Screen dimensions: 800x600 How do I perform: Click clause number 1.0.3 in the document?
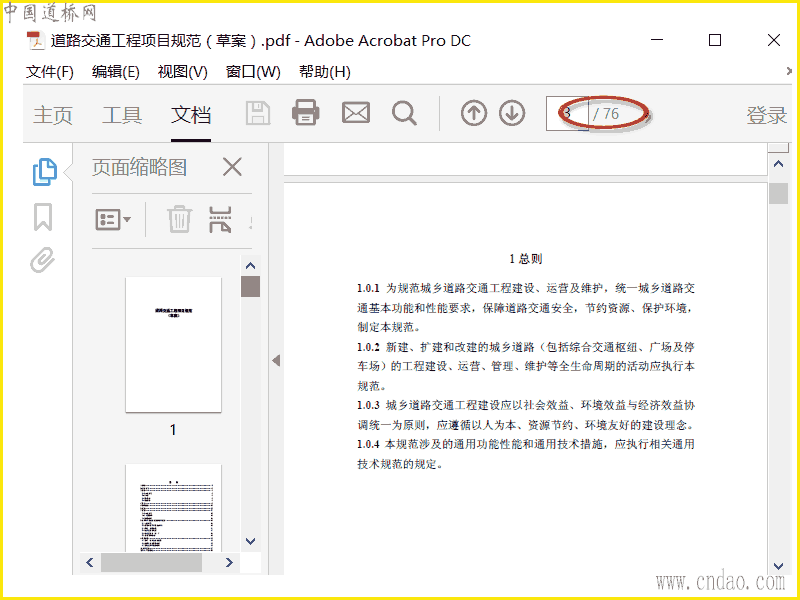368,405
